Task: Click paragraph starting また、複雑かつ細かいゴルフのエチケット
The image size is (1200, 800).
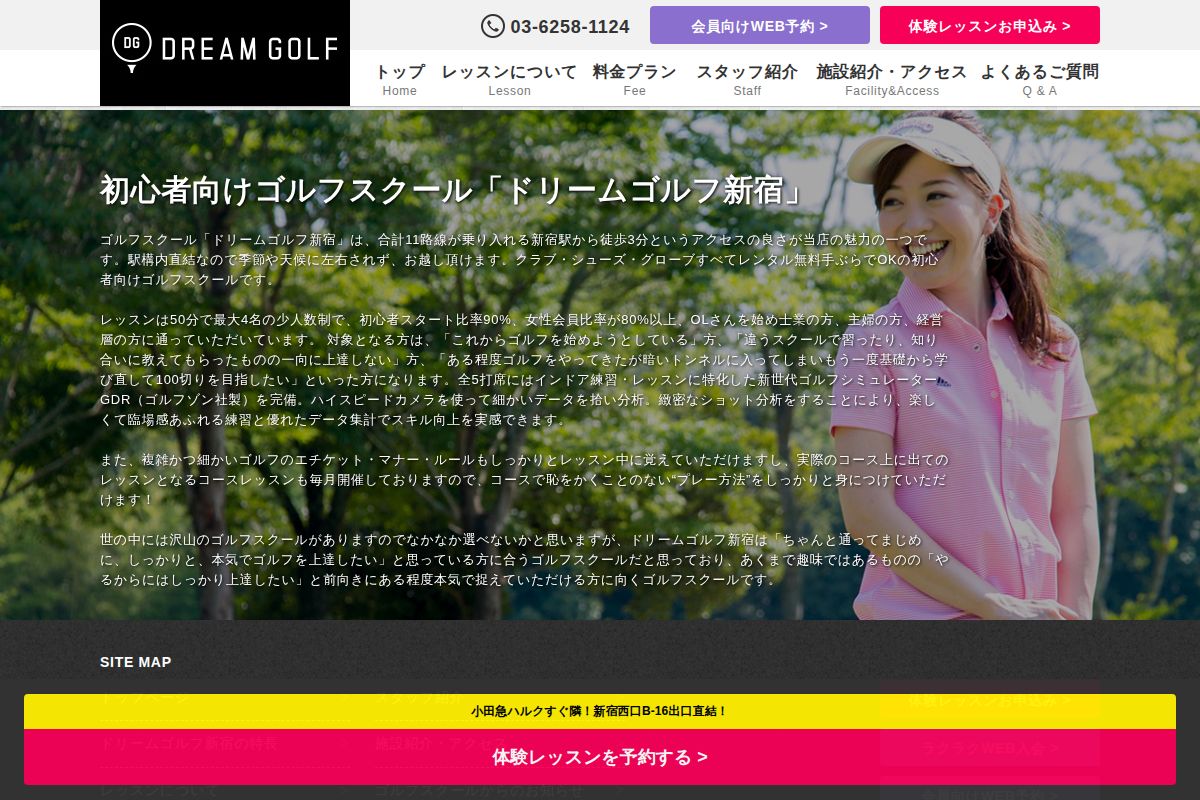Action: pyautogui.click(x=524, y=480)
